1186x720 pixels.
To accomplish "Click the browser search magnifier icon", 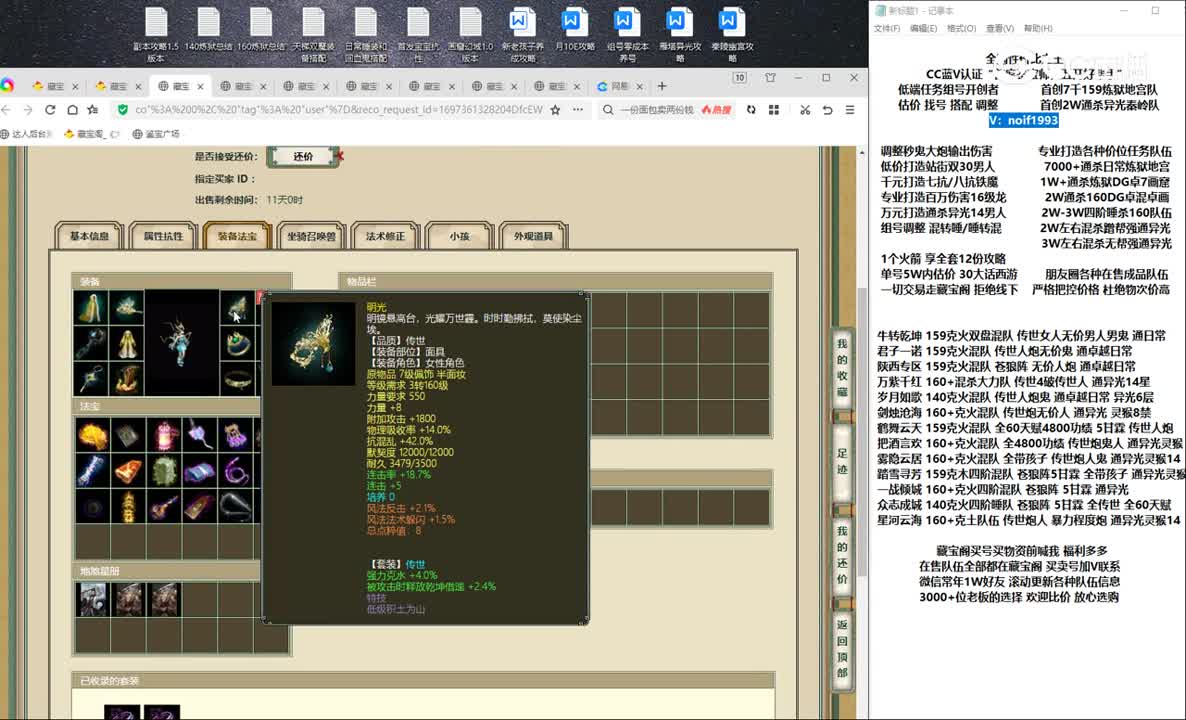I will click(x=608, y=110).
